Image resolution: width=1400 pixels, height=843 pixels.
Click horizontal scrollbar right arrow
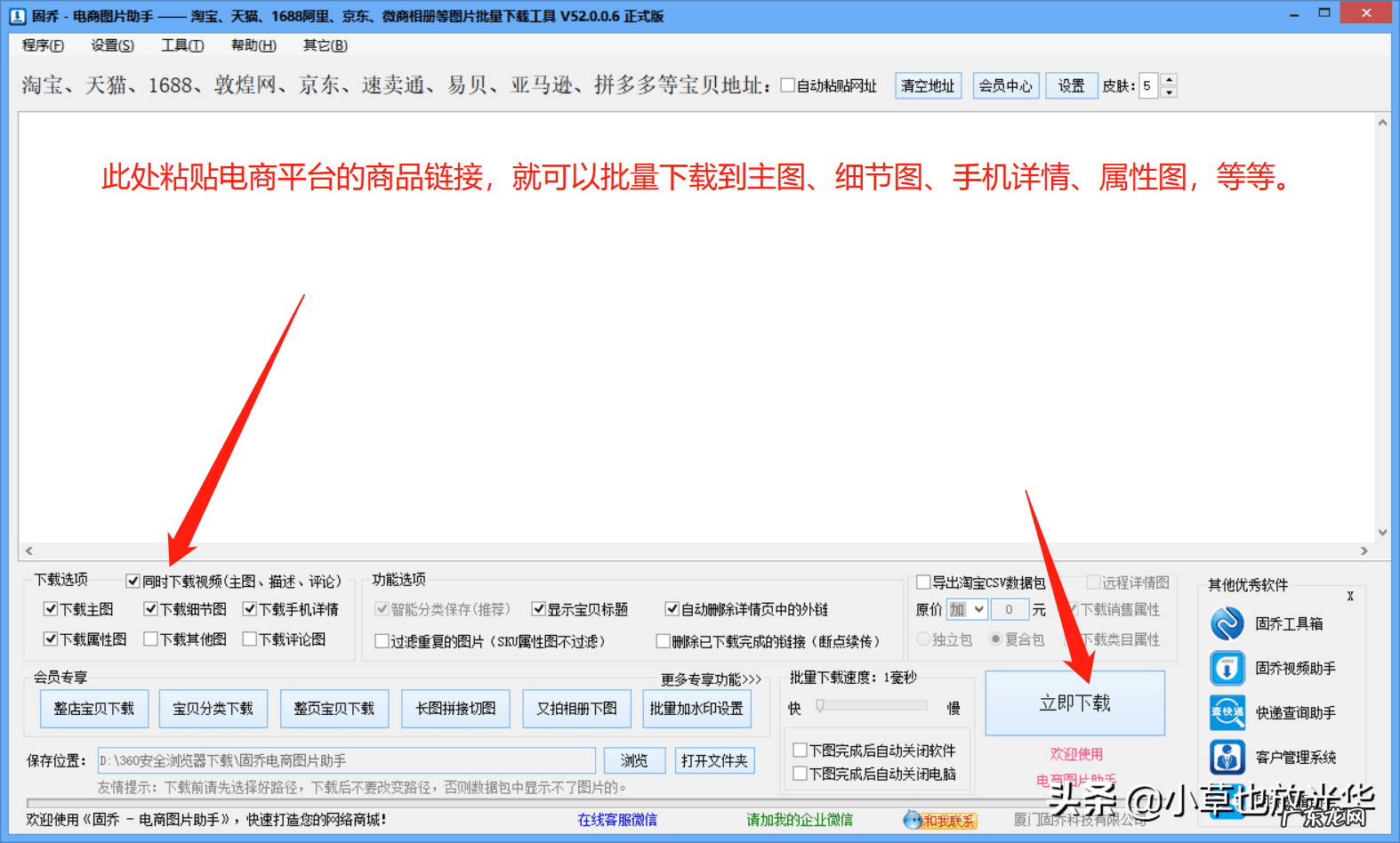click(1364, 551)
